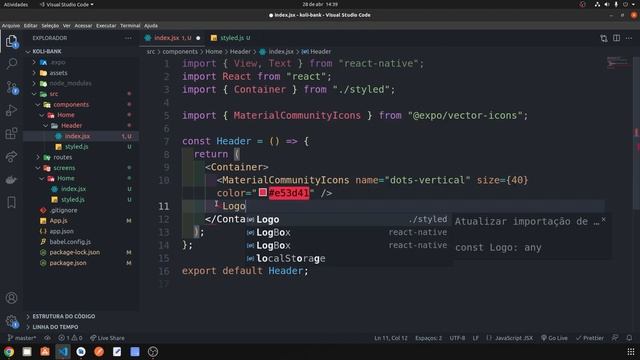Switch to the index.jsx editor tab

(x=172, y=38)
